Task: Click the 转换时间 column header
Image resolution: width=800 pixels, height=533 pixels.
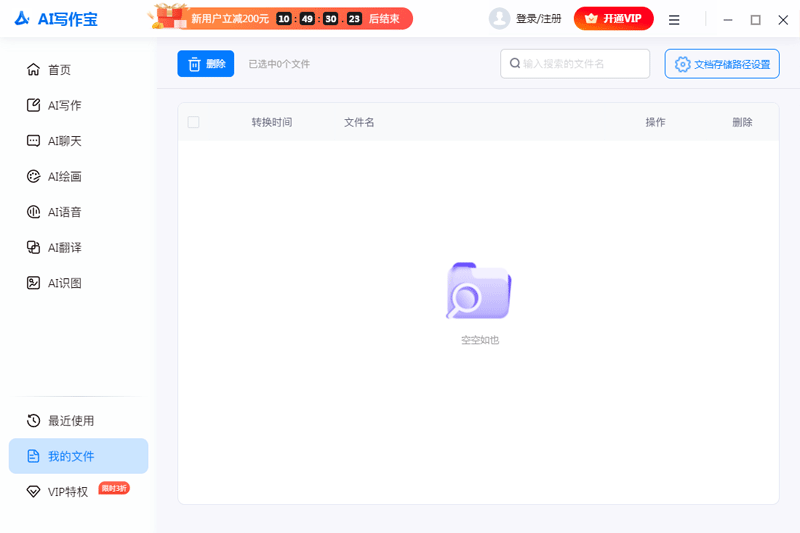Action: tap(272, 122)
